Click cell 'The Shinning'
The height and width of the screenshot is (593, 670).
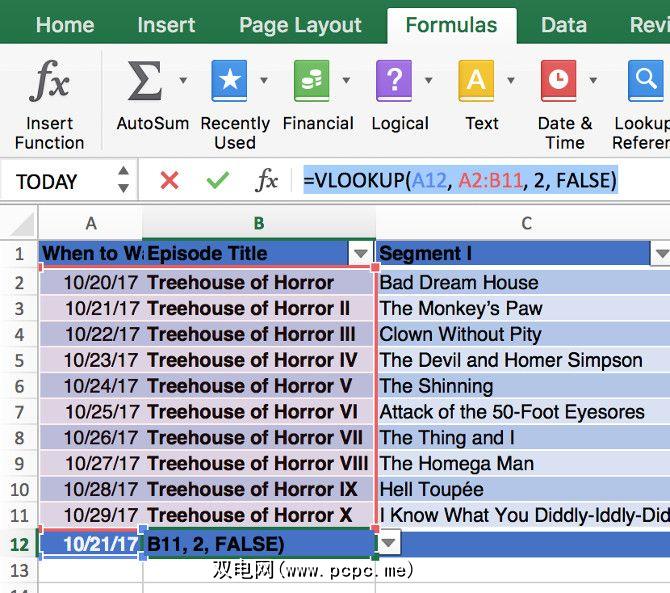523,386
